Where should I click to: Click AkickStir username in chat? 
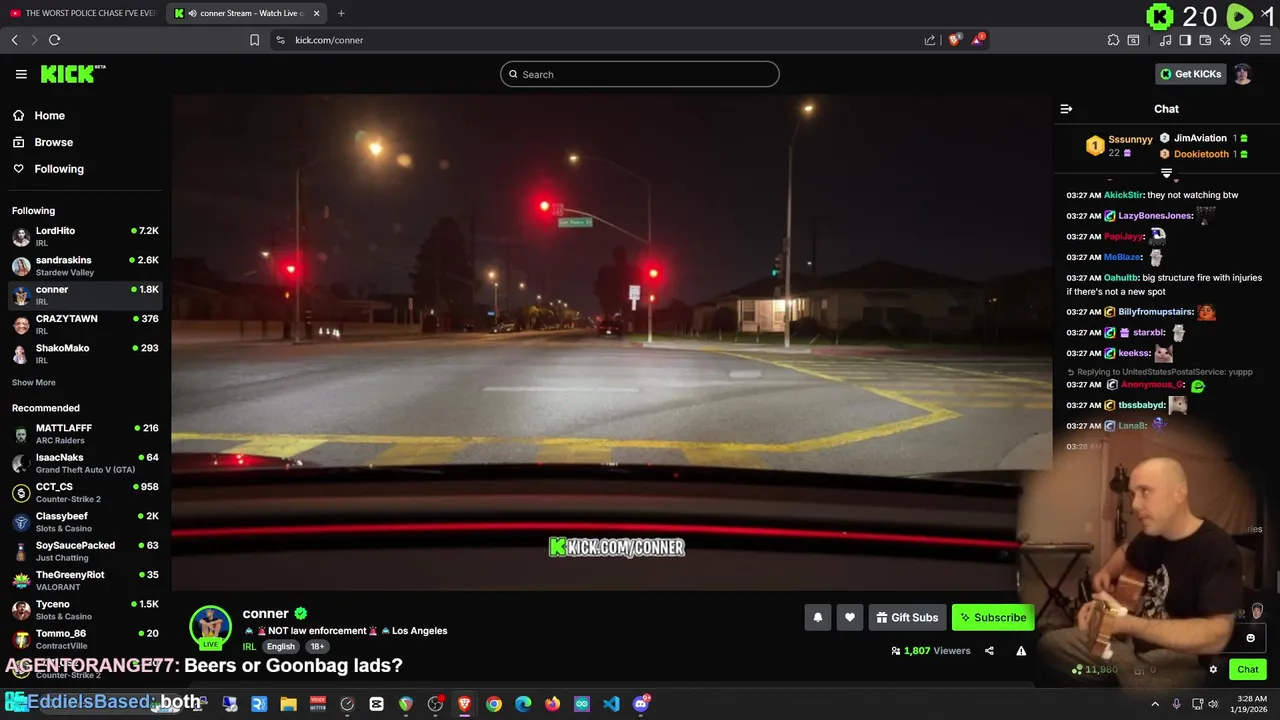point(1122,195)
